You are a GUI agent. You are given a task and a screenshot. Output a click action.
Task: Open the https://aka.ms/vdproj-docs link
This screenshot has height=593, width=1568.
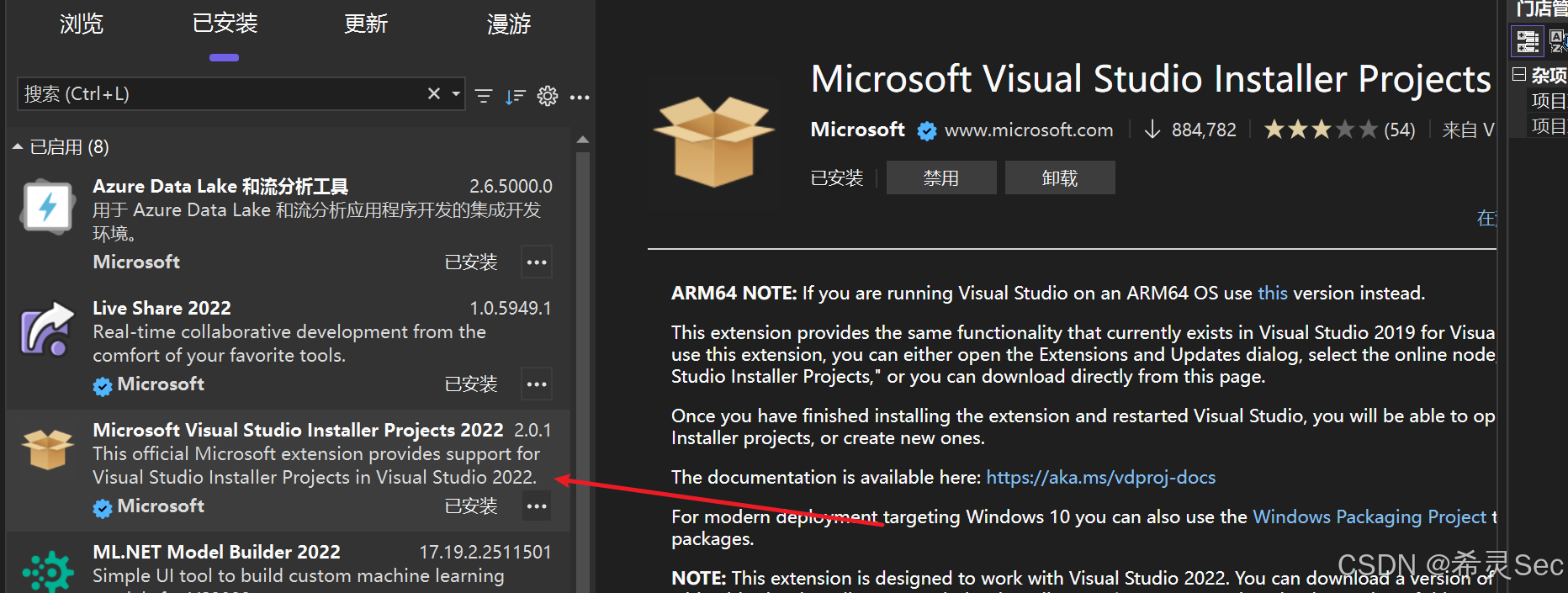1101,477
